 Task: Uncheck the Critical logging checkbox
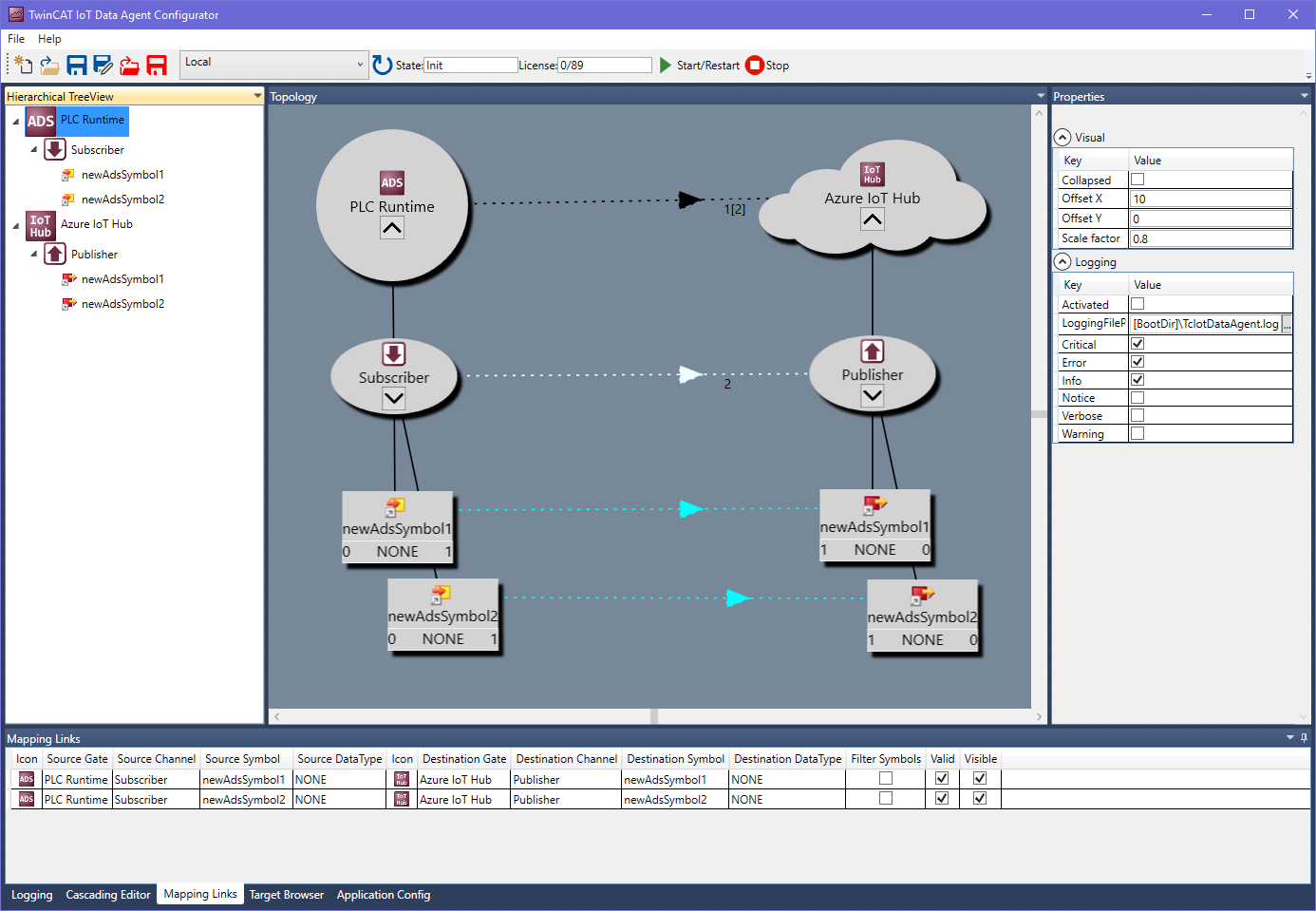[1137, 344]
